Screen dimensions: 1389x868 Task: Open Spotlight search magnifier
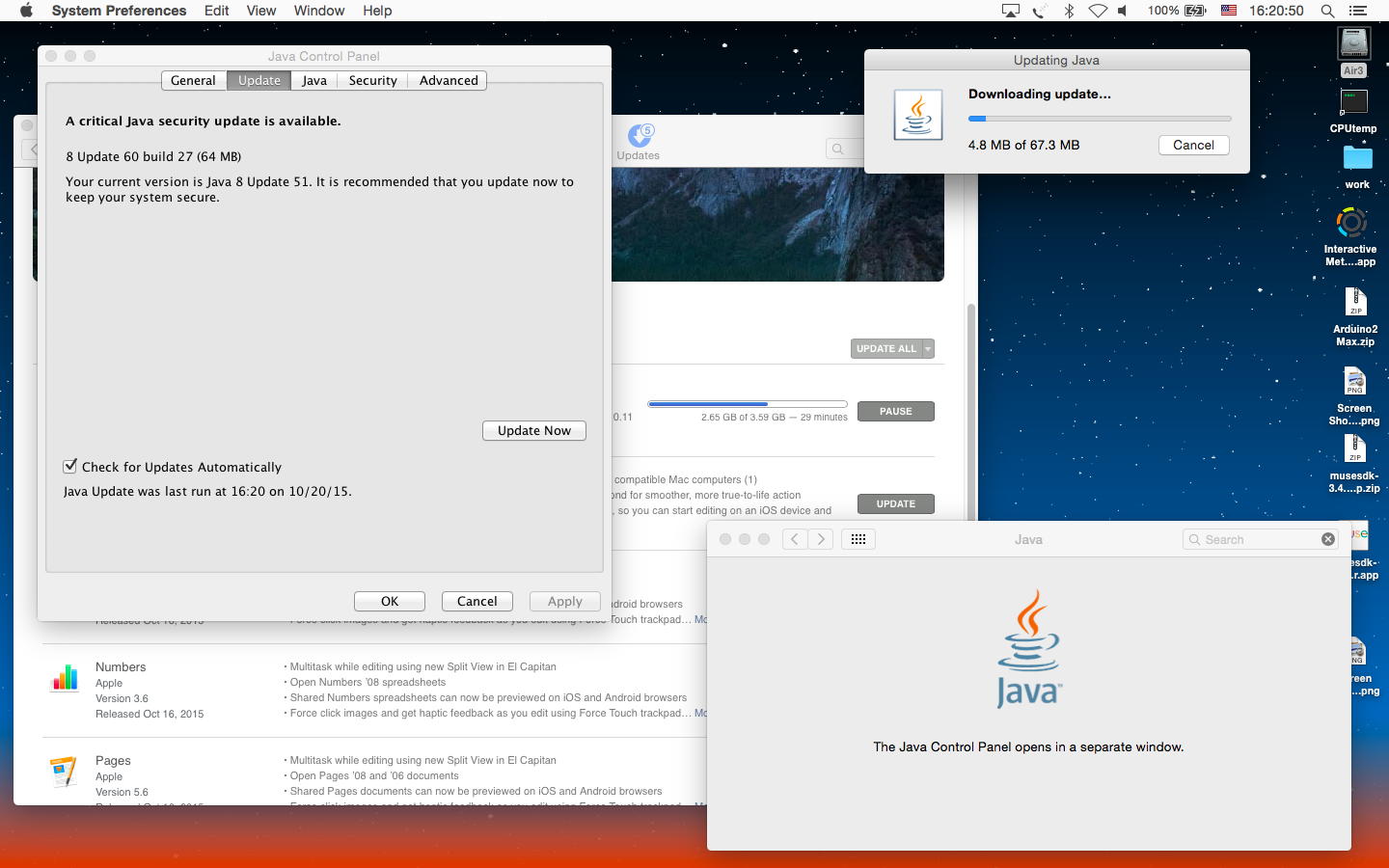click(1327, 11)
